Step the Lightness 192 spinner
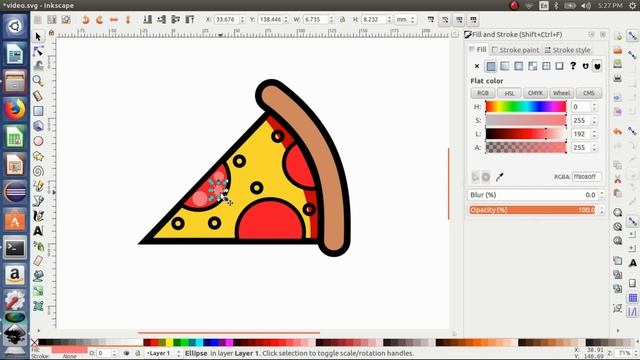The image size is (640, 360). pyautogui.click(x=594, y=134)
